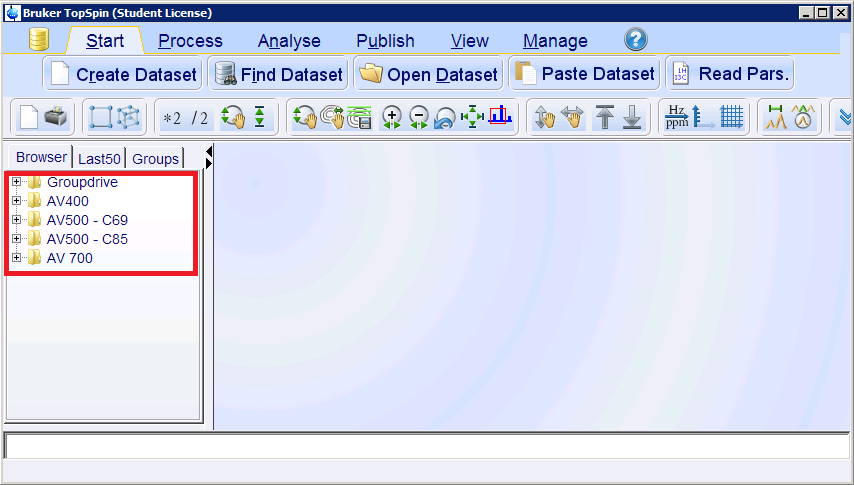
Task: Switch to the Last50 tab
Action: [99, 158]
